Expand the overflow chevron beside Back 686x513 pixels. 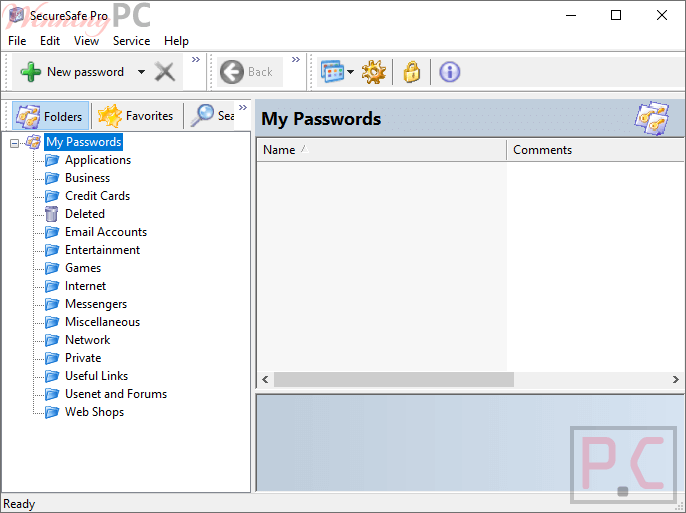pos(296,59)
